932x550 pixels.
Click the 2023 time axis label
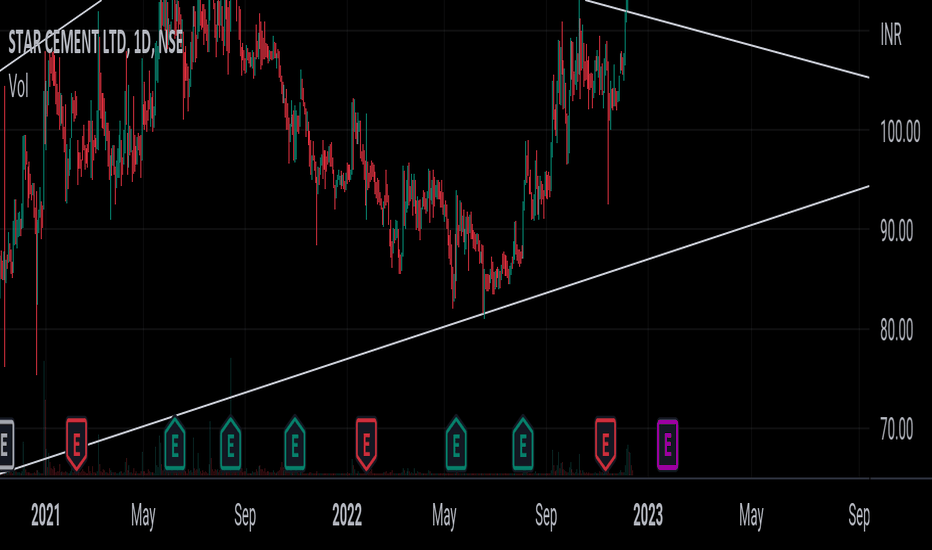point(648,515)
